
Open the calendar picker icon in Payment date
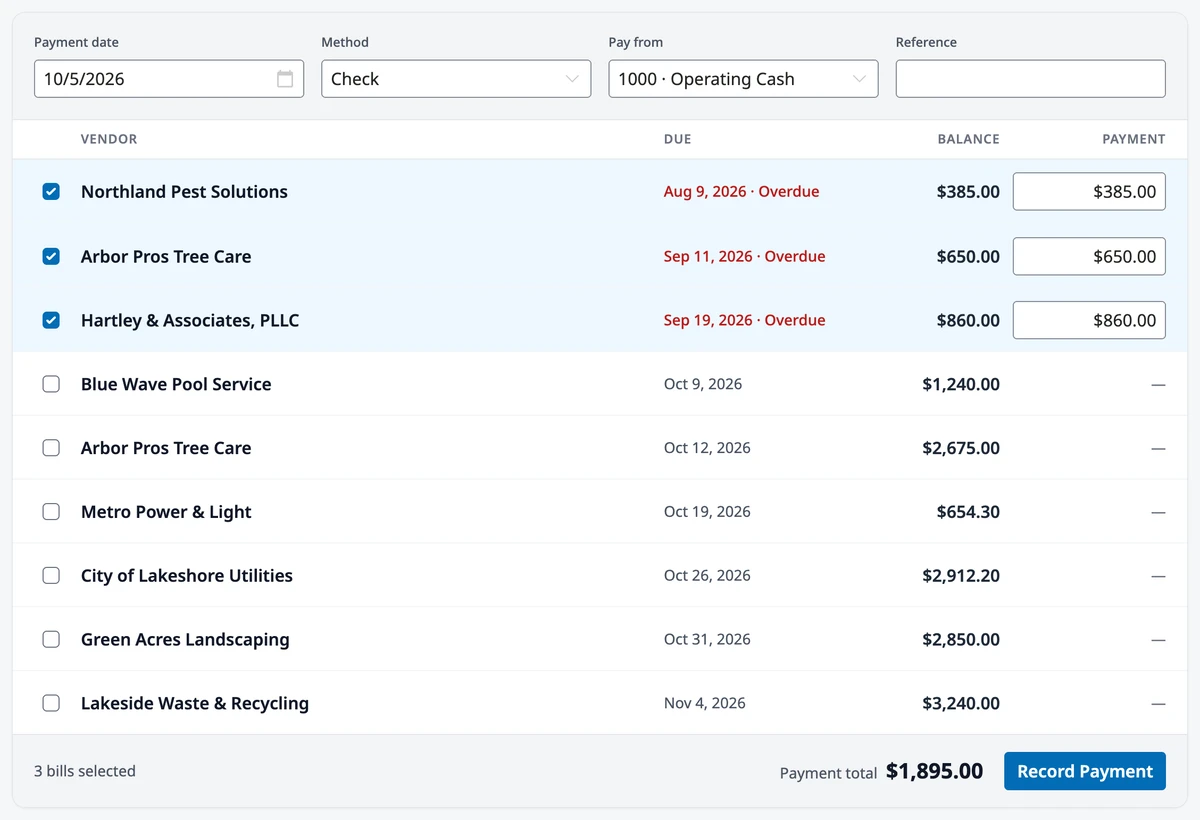pos(285,79)
